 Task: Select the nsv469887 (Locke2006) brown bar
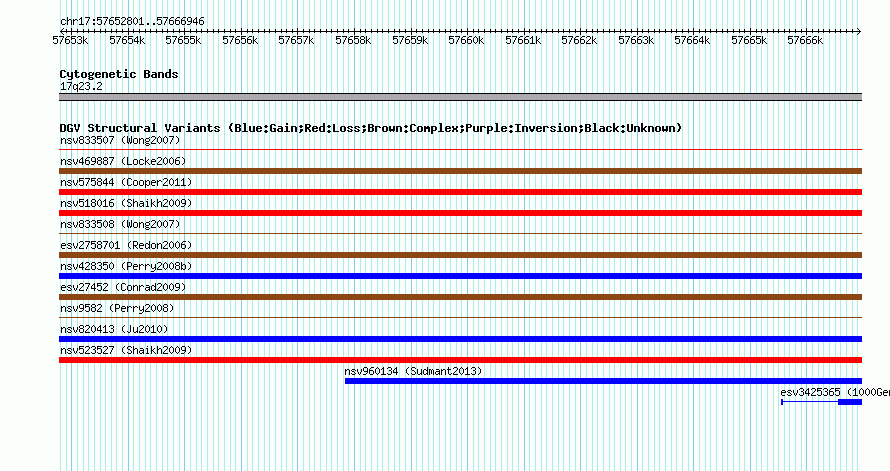pos(460,171)
